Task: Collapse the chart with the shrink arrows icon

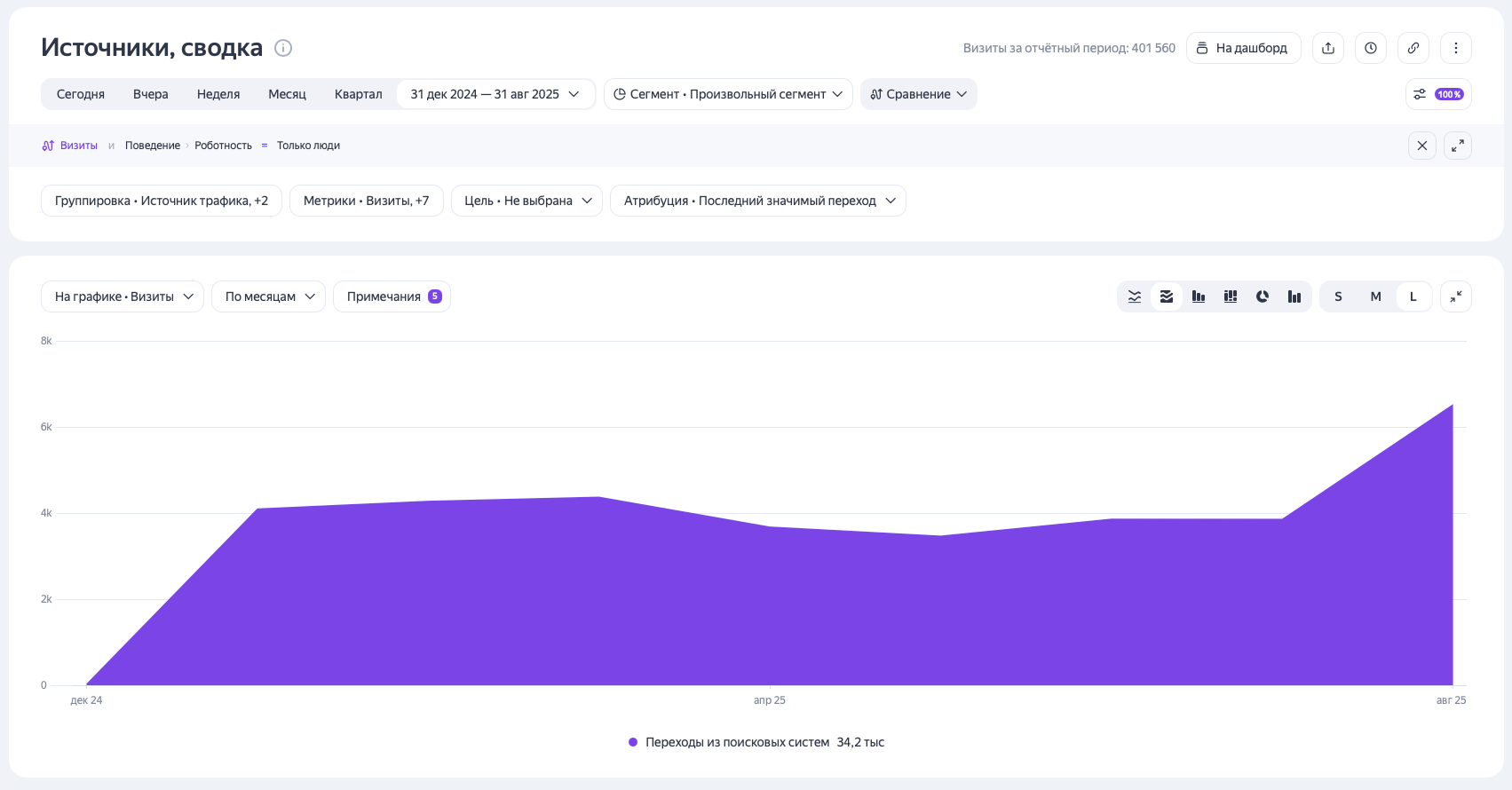Action: tap(1455, 296)
